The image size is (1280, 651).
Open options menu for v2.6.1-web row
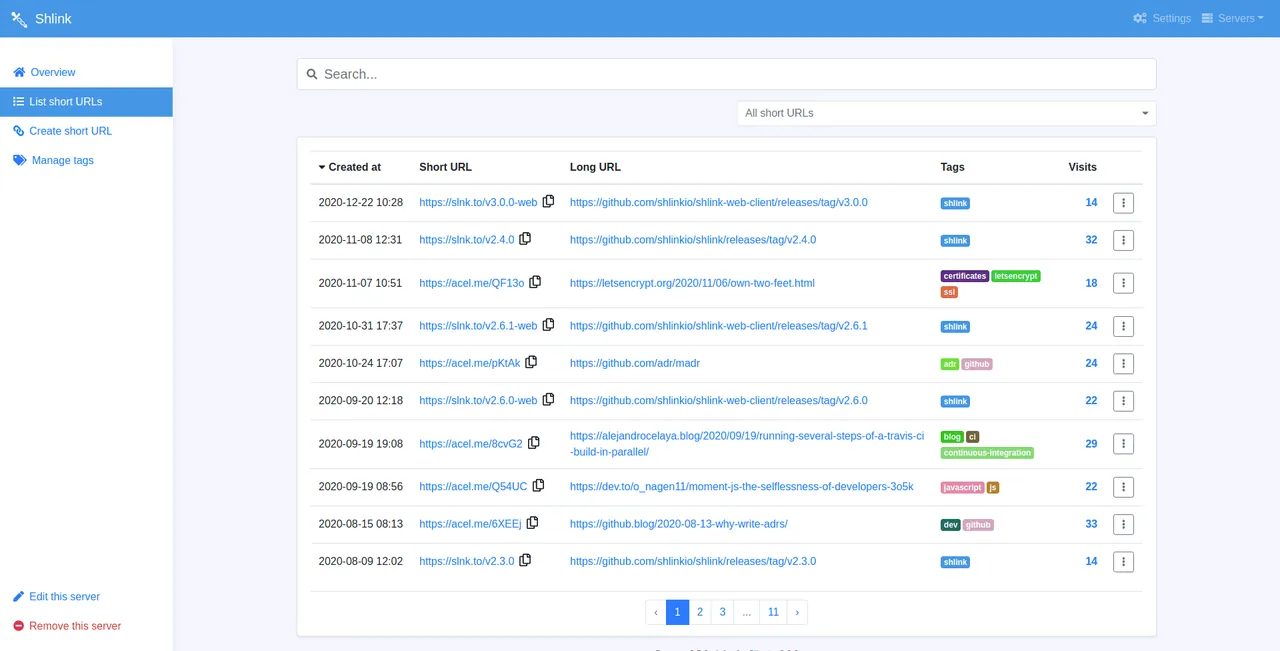(x=1123, y=327)
